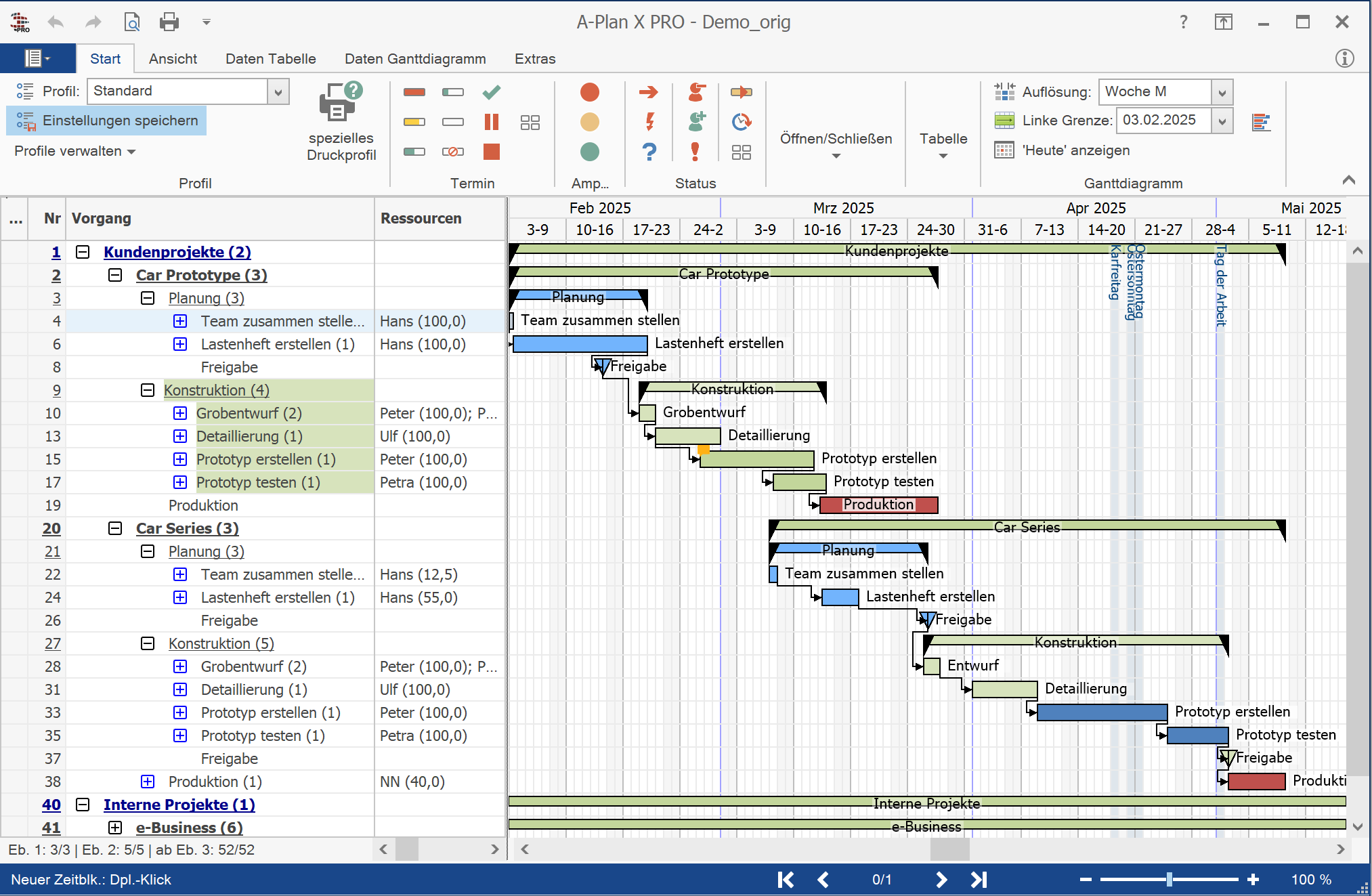Collapse the Kundenprojekte (2) group

83,252
